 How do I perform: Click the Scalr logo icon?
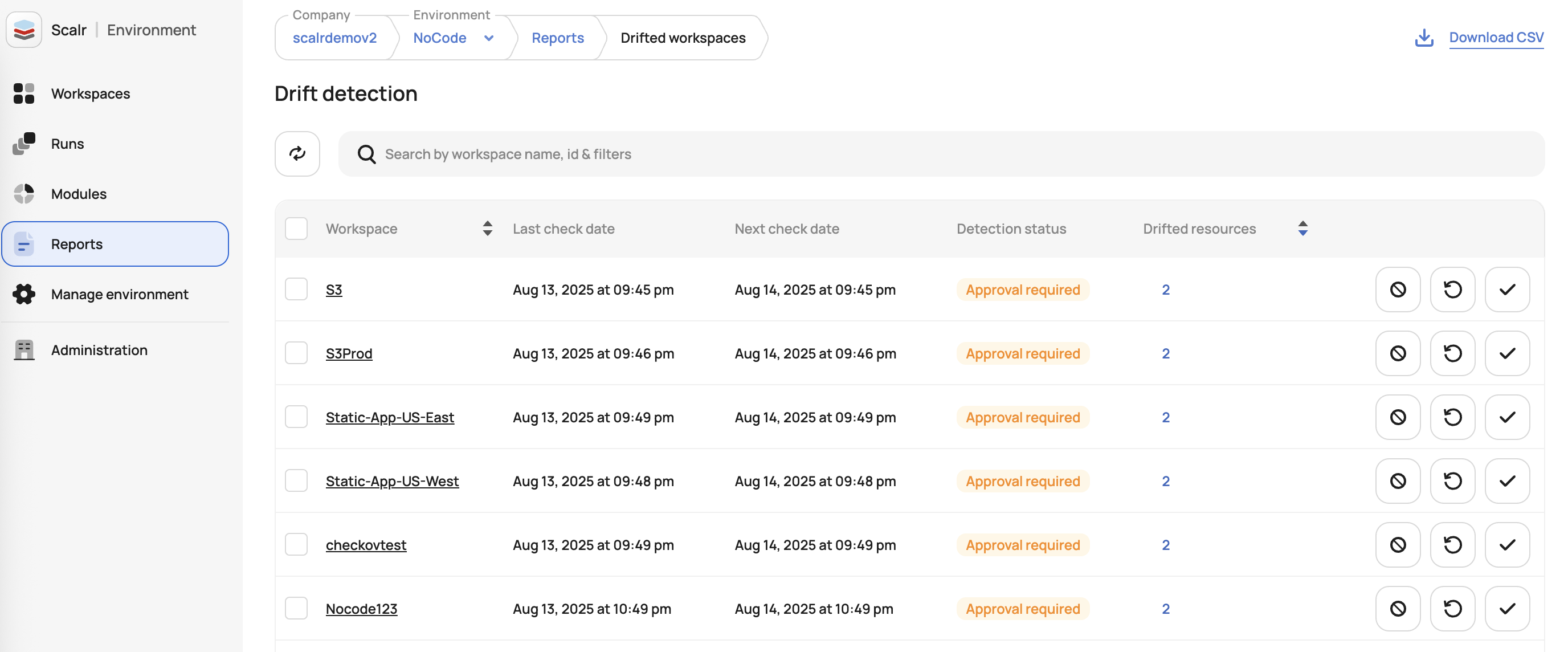(24, 30)
